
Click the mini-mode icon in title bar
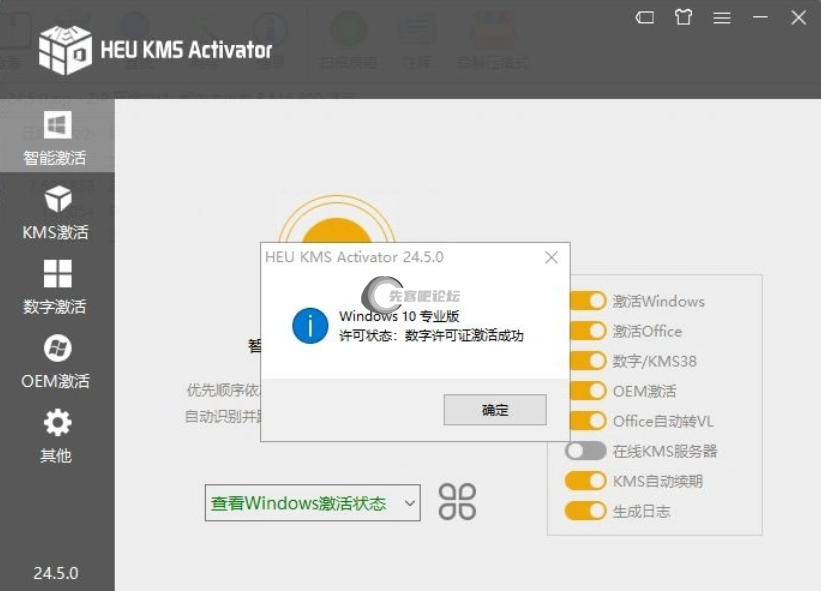coord(645,17)
